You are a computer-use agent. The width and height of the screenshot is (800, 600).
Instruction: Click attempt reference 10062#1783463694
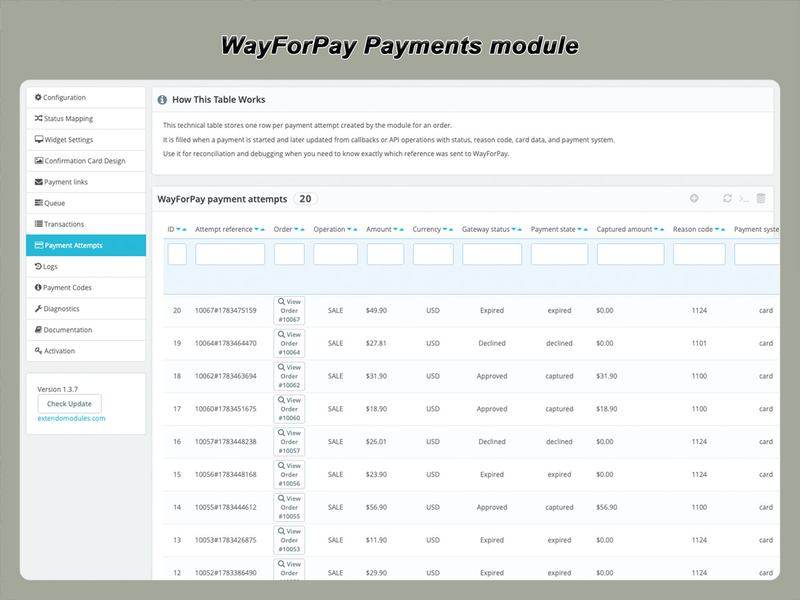coord(226,376)
